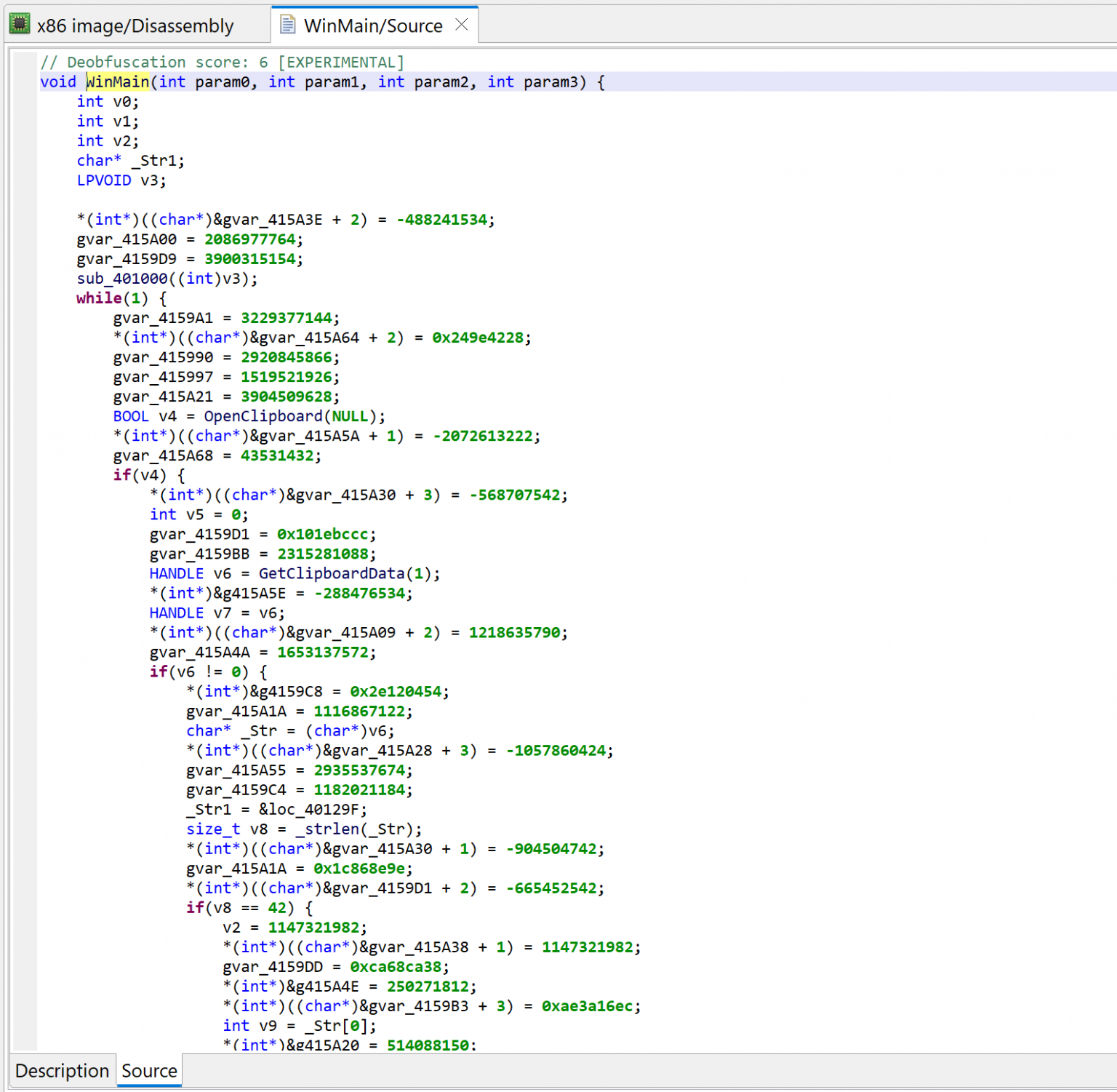Close the WinMain/Source tab
Image resolution: width=1117 pixels, height=1092 pixels.
(463, 24)
